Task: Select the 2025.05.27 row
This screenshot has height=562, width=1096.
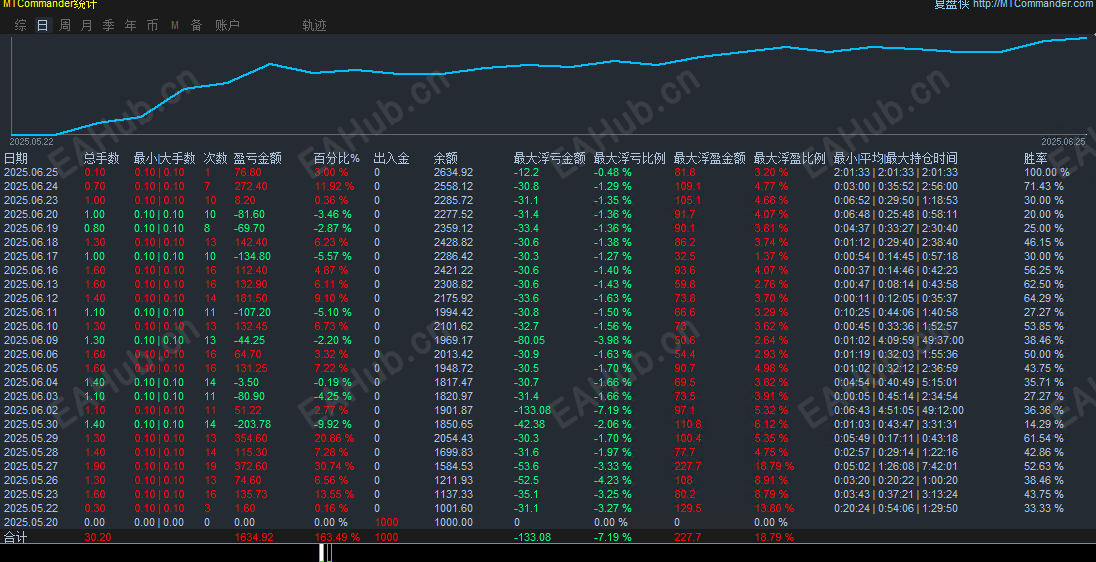Action: 548,466
